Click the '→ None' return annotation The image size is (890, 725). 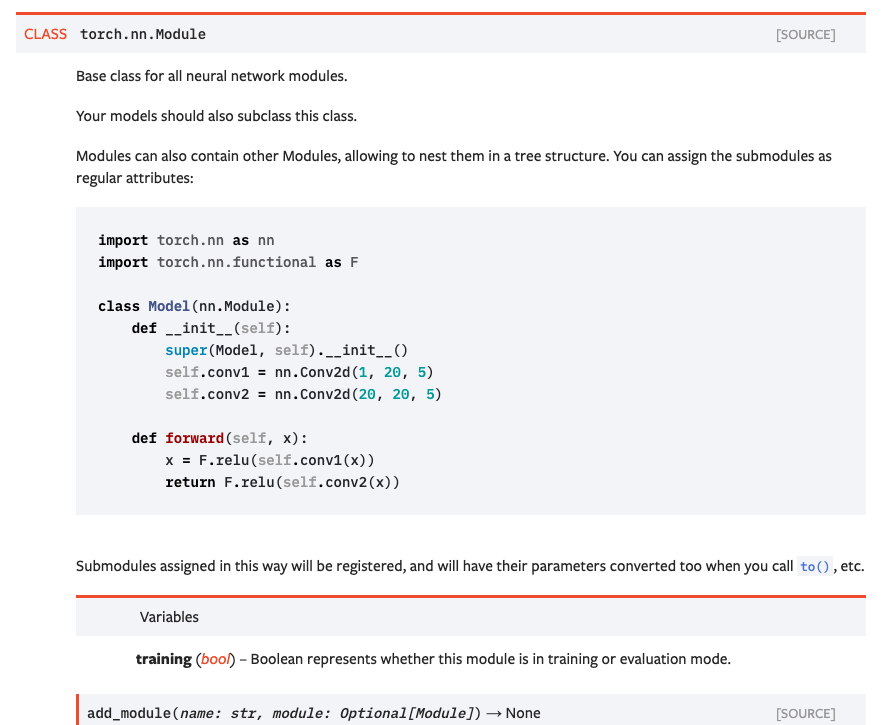[x=513, y=713]
